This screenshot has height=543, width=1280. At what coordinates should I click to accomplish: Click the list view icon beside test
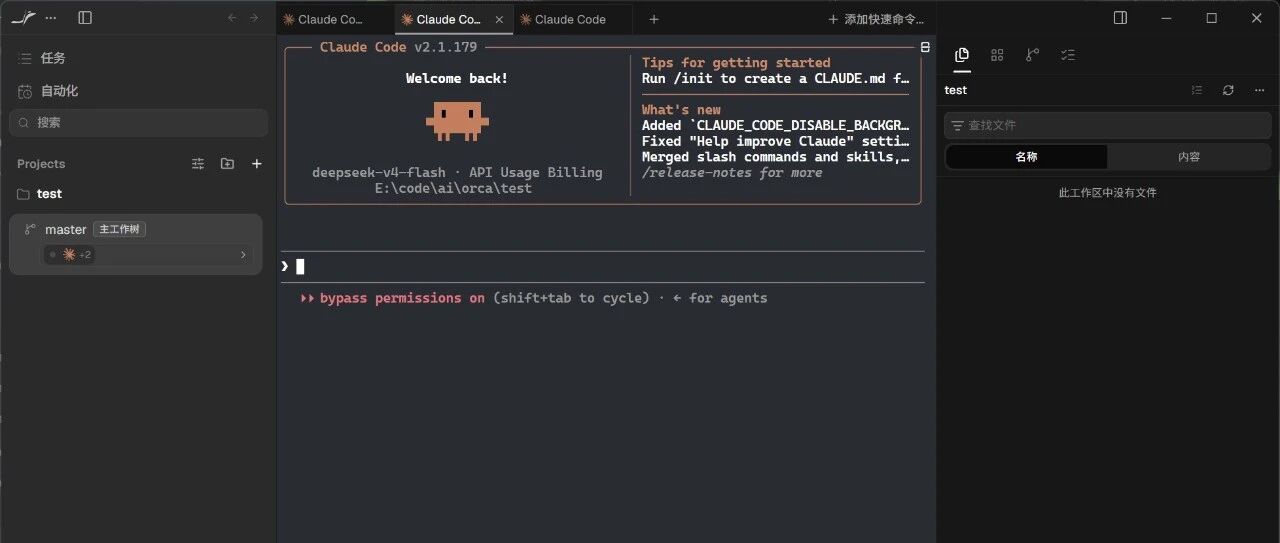click(x=1197, y=90)
